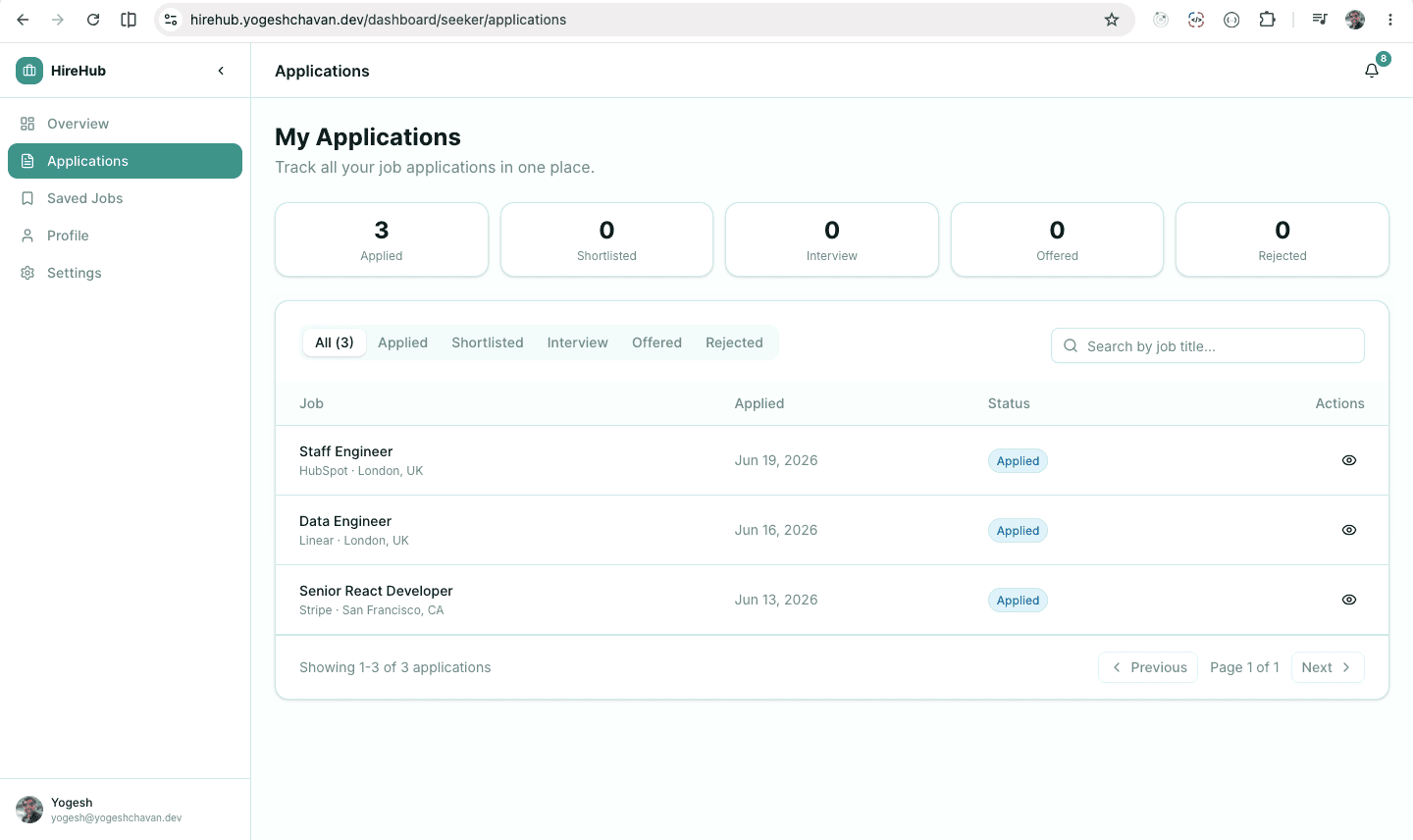Open the Overview page

coord(125,124)
